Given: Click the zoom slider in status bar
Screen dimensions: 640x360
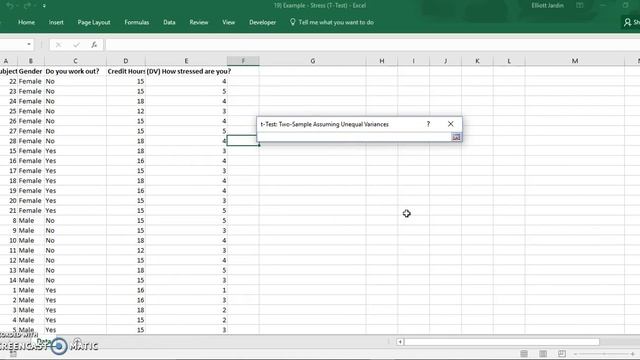Looking at the screenshot, I should (x=604, y=354).
